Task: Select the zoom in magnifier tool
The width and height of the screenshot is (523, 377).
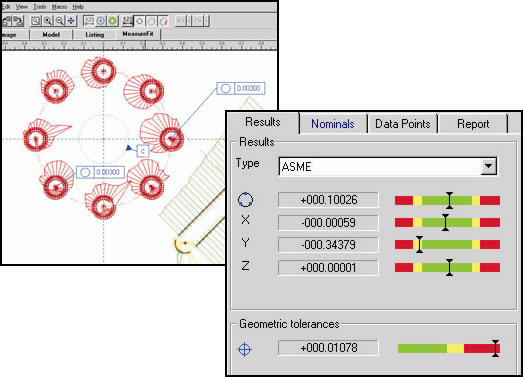Action: (48, 21)
